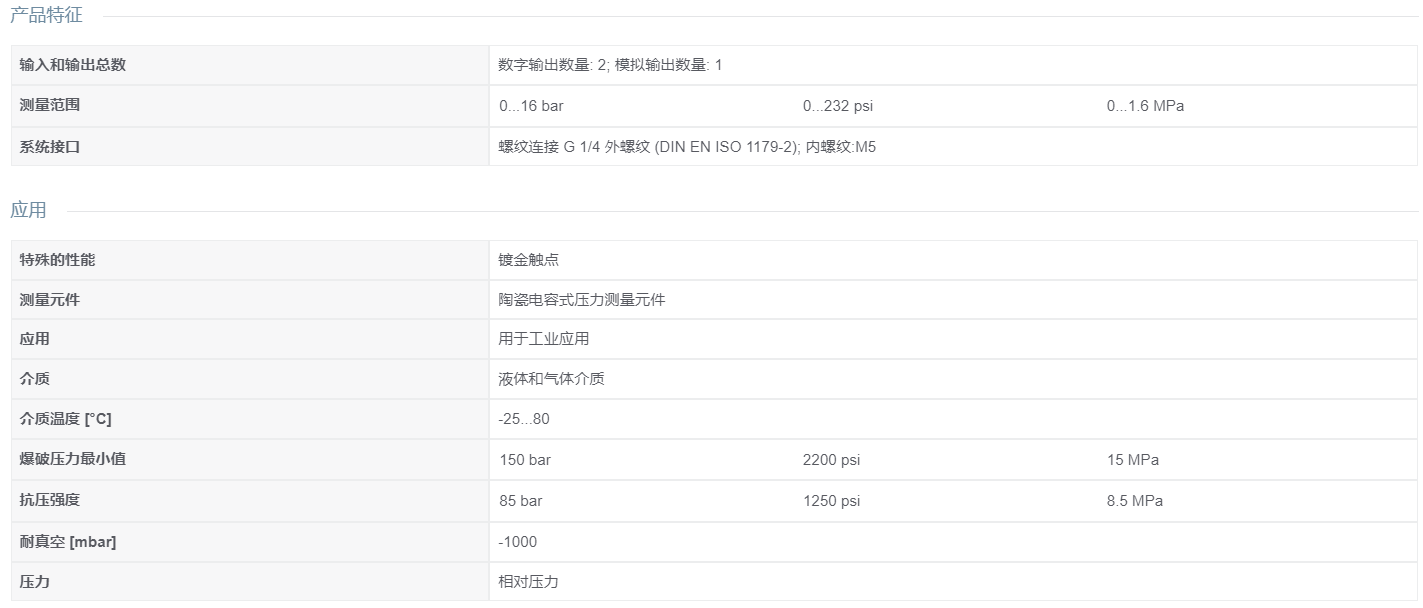Click the value 数字输出数量: 2; 模拟输出数量: 1
The image size is (1423, 608).
(x=610, y=65)
